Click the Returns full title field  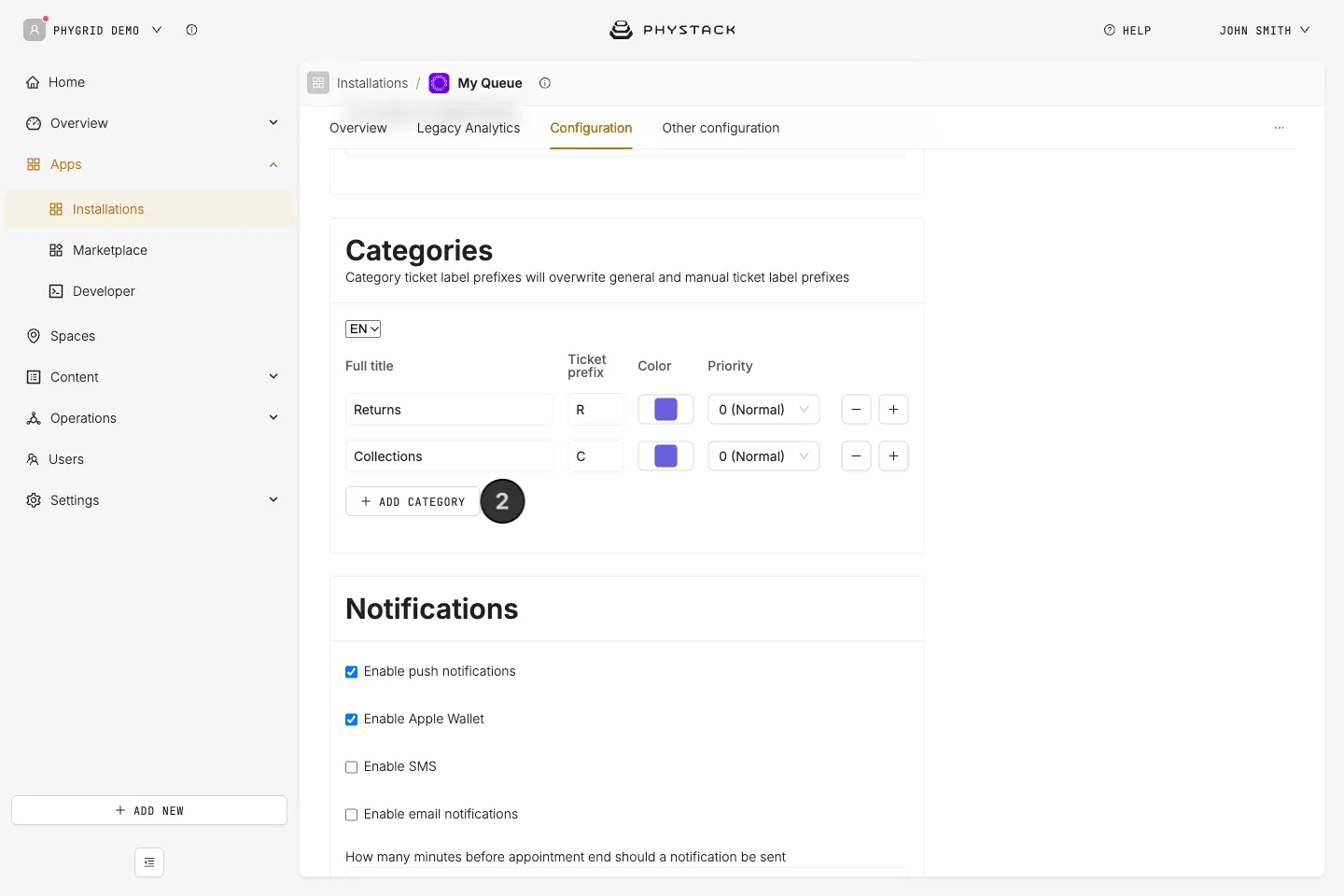450,410
